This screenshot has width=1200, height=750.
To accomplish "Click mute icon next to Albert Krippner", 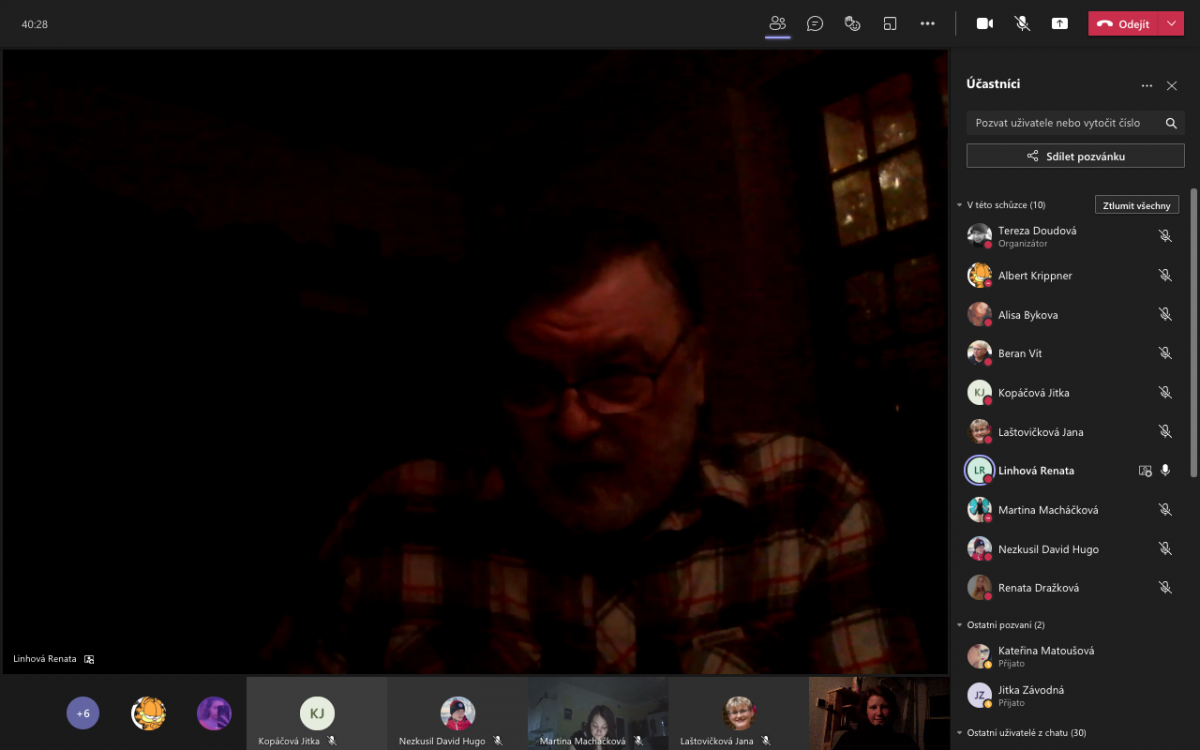I will click(x=1165, y=275).
